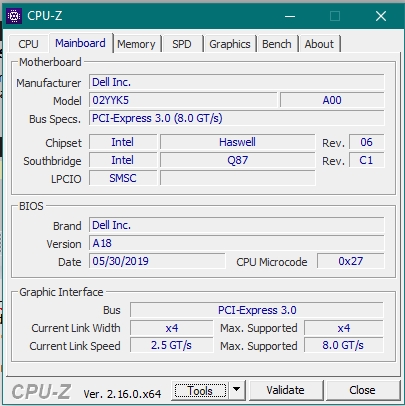Screen dimensions: 405x406
Task: Click the Tools button
Action: click(200, 390)
